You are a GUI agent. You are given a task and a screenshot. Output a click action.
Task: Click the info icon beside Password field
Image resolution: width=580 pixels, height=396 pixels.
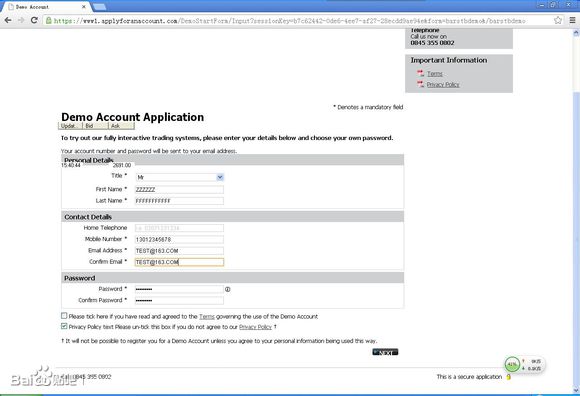(x=227, y=289)
